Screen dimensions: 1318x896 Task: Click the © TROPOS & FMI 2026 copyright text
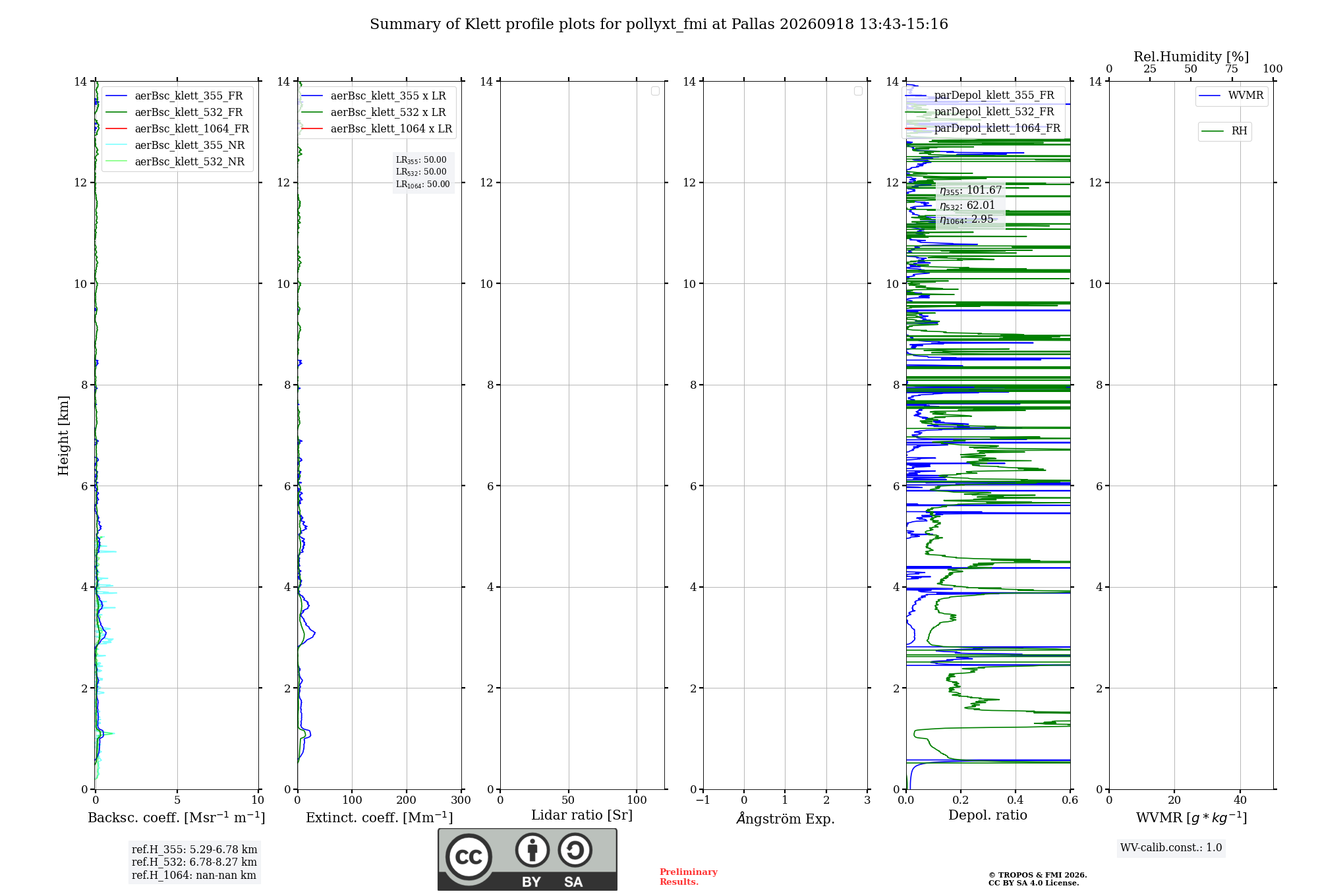[x=1037, y=875]
